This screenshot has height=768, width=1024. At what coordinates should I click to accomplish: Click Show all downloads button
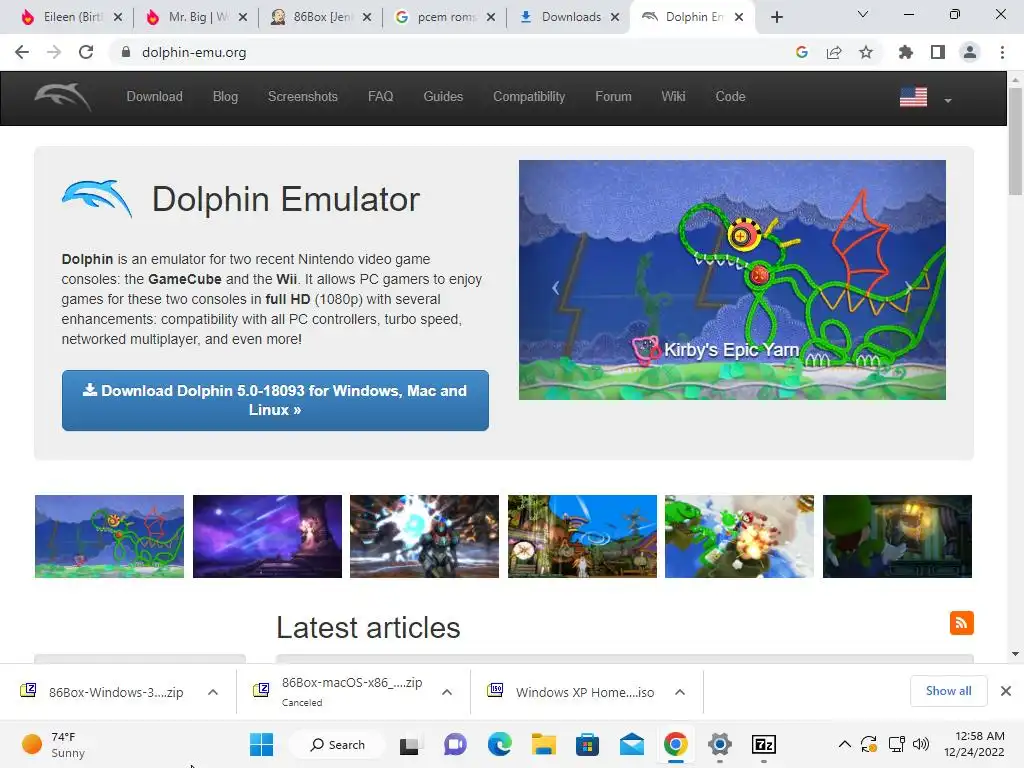pos(948,691)
